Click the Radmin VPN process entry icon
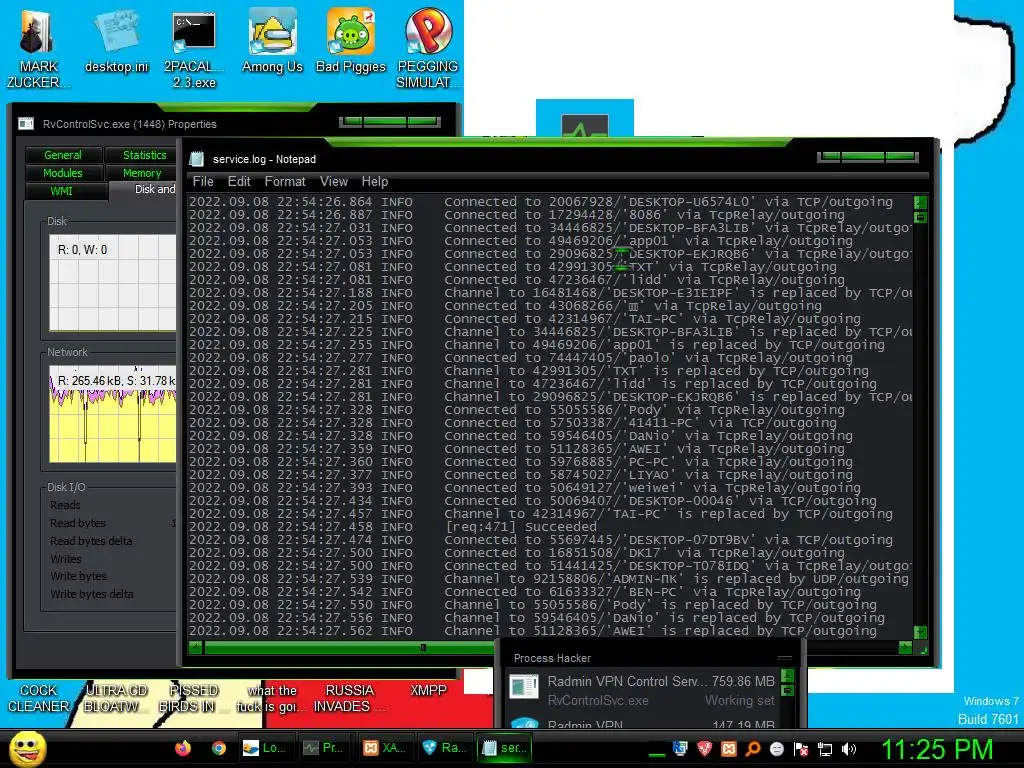This screenshot has height=768, width=1024. tap(524, 724)
